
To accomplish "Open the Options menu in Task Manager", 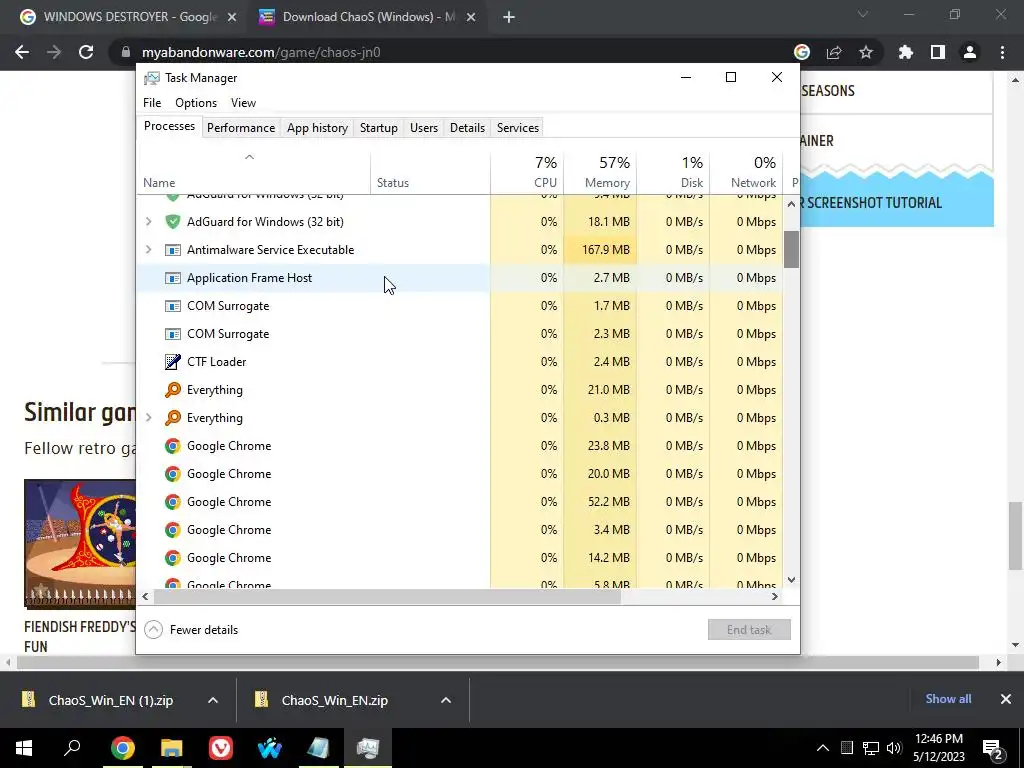I will click(196, 103).
